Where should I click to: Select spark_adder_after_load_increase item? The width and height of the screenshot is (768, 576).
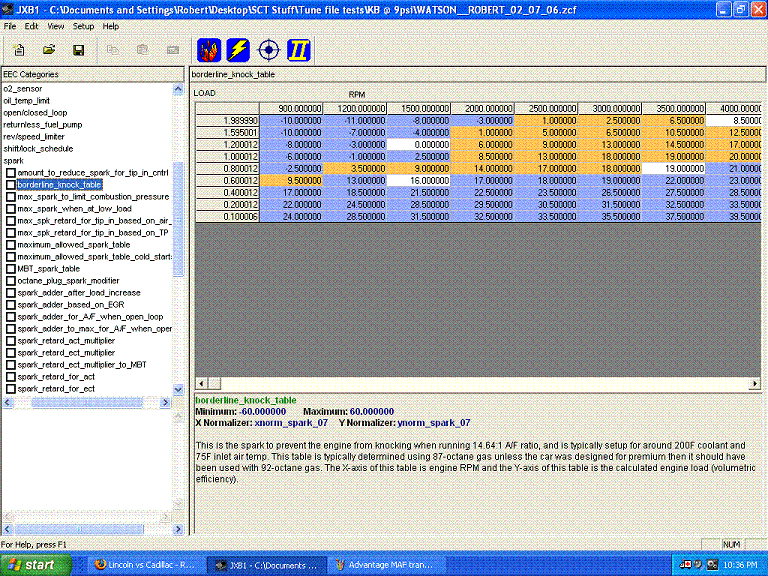coord(79,293)
